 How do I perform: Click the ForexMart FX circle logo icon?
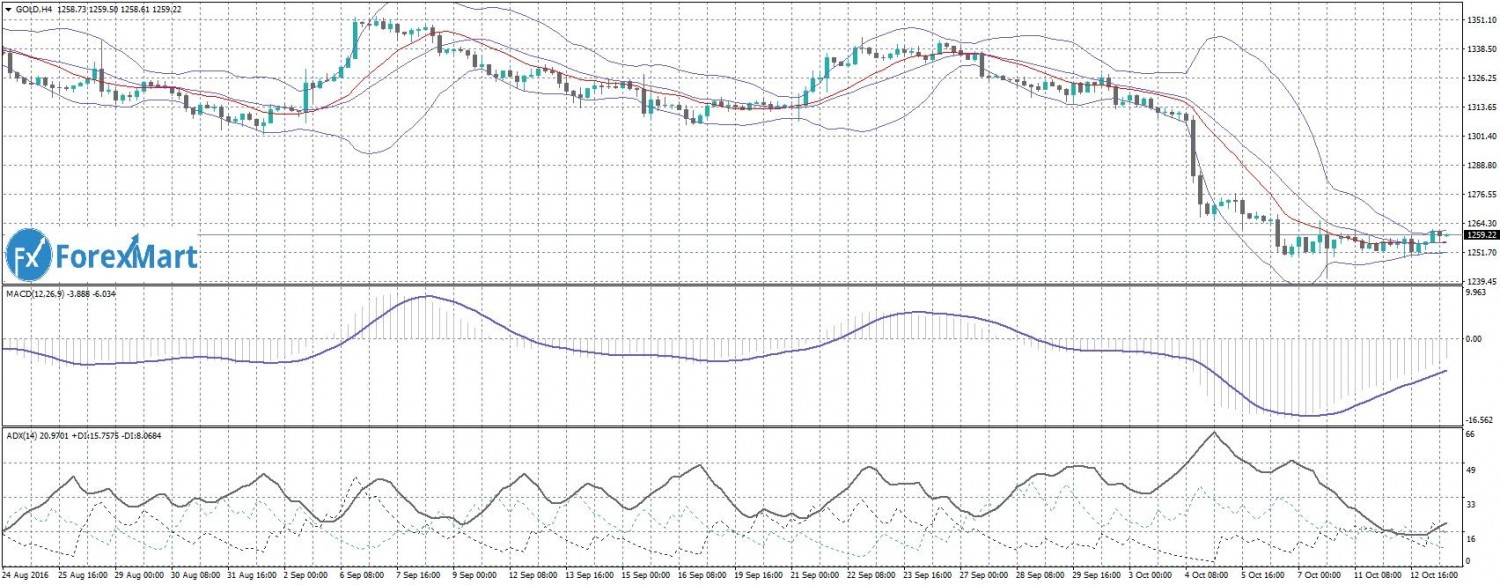click(29, 257)
